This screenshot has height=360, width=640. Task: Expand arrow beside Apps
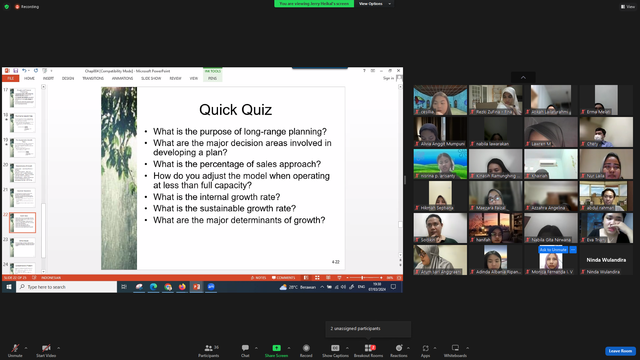tap(435, 348)
